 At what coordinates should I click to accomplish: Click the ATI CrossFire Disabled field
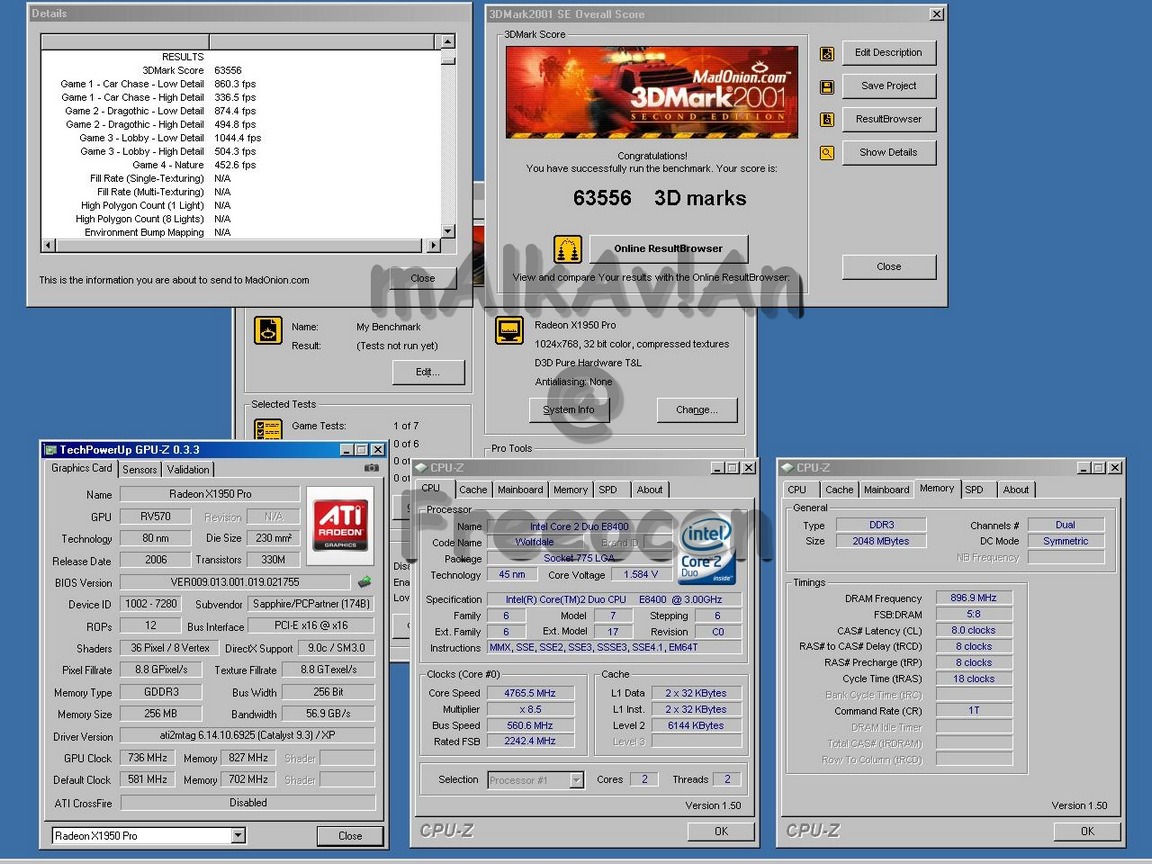point(248,803)
